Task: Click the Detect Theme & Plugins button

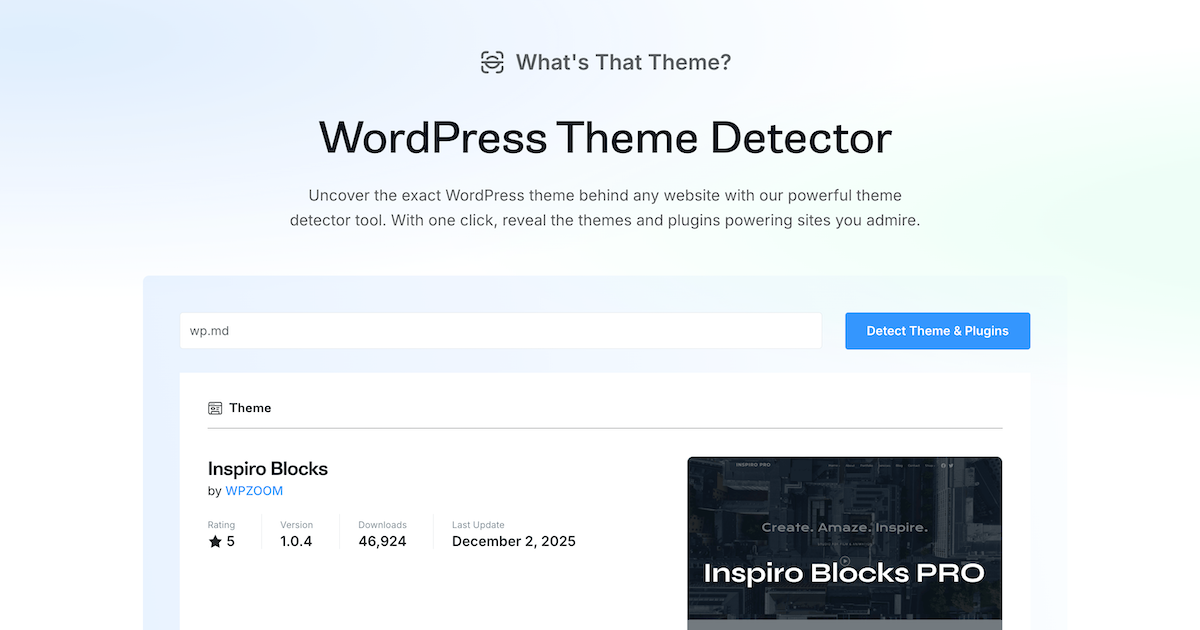Action: point(937,331)
